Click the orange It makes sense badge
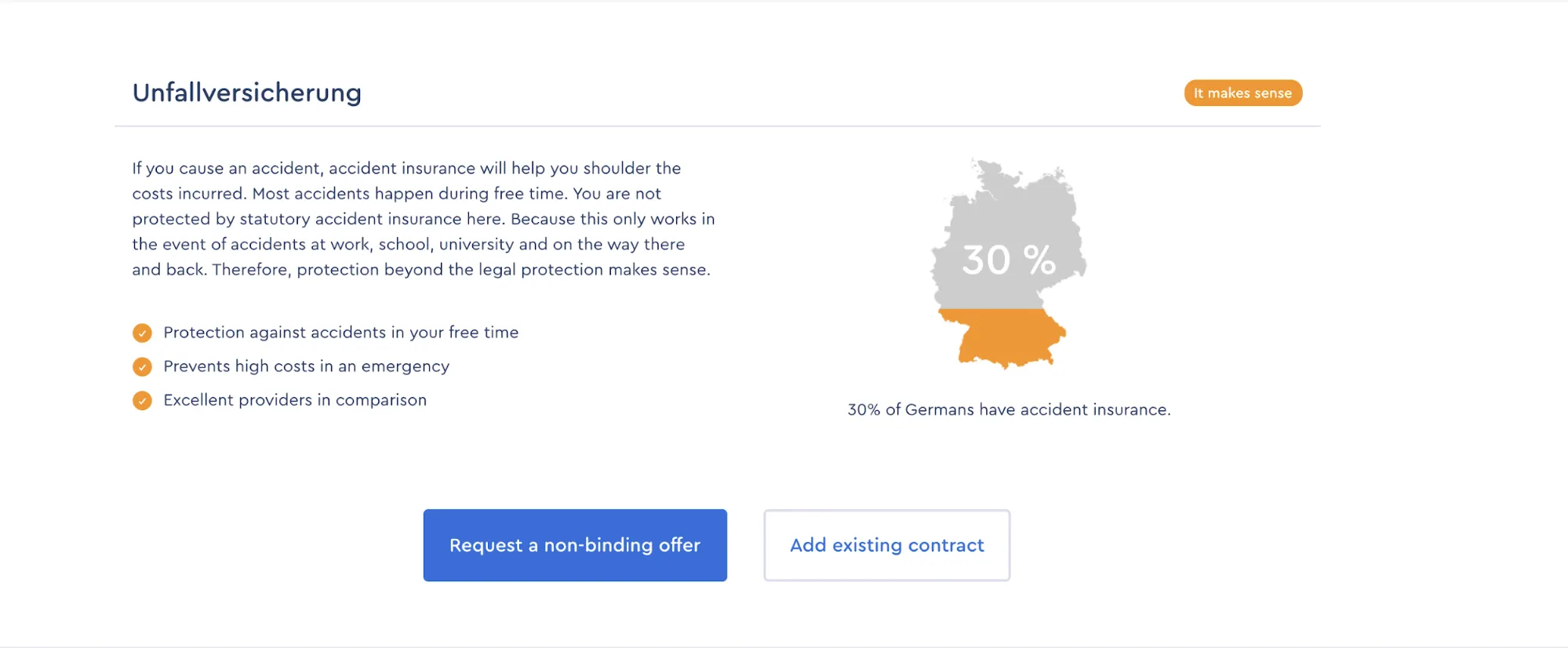Image resolution: width=1568 pixels, height=648 pixels. (1242, 93)
